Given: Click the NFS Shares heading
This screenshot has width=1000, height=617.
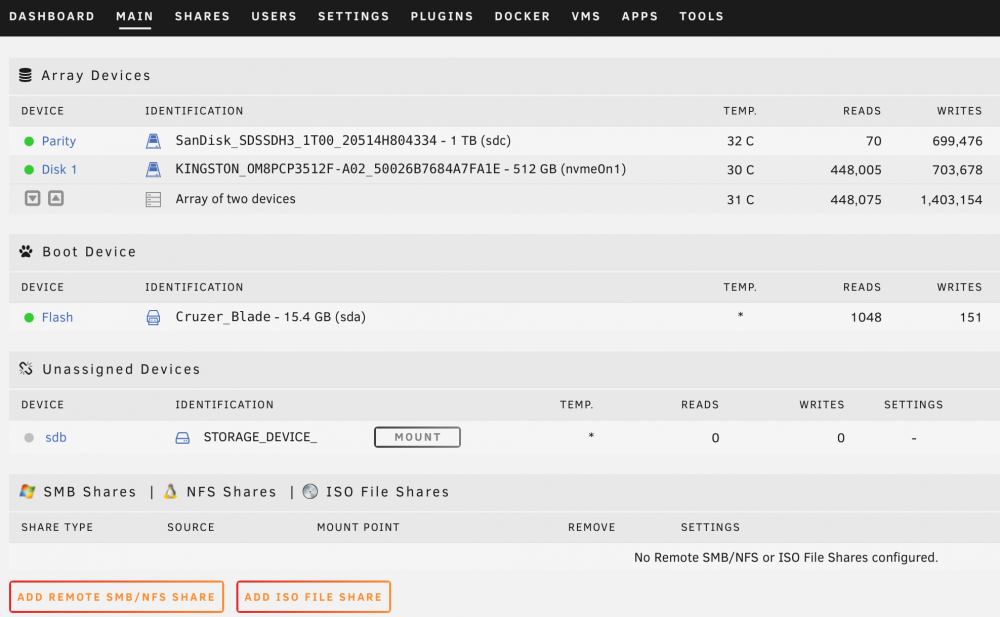Looking at the screenshot, I should pos(232,491).
